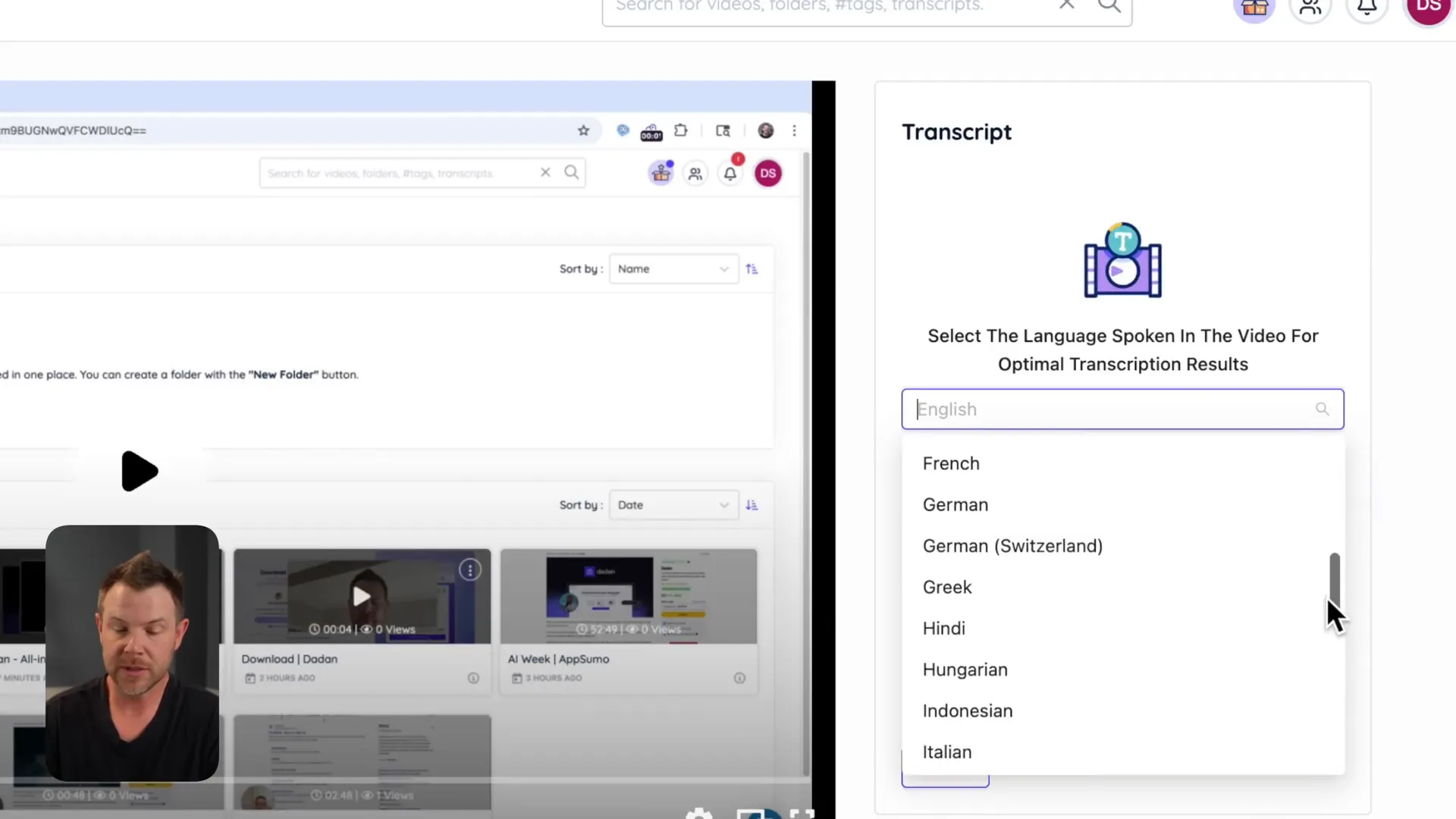Click the gift icon inside the video

[x=661, y=173]
